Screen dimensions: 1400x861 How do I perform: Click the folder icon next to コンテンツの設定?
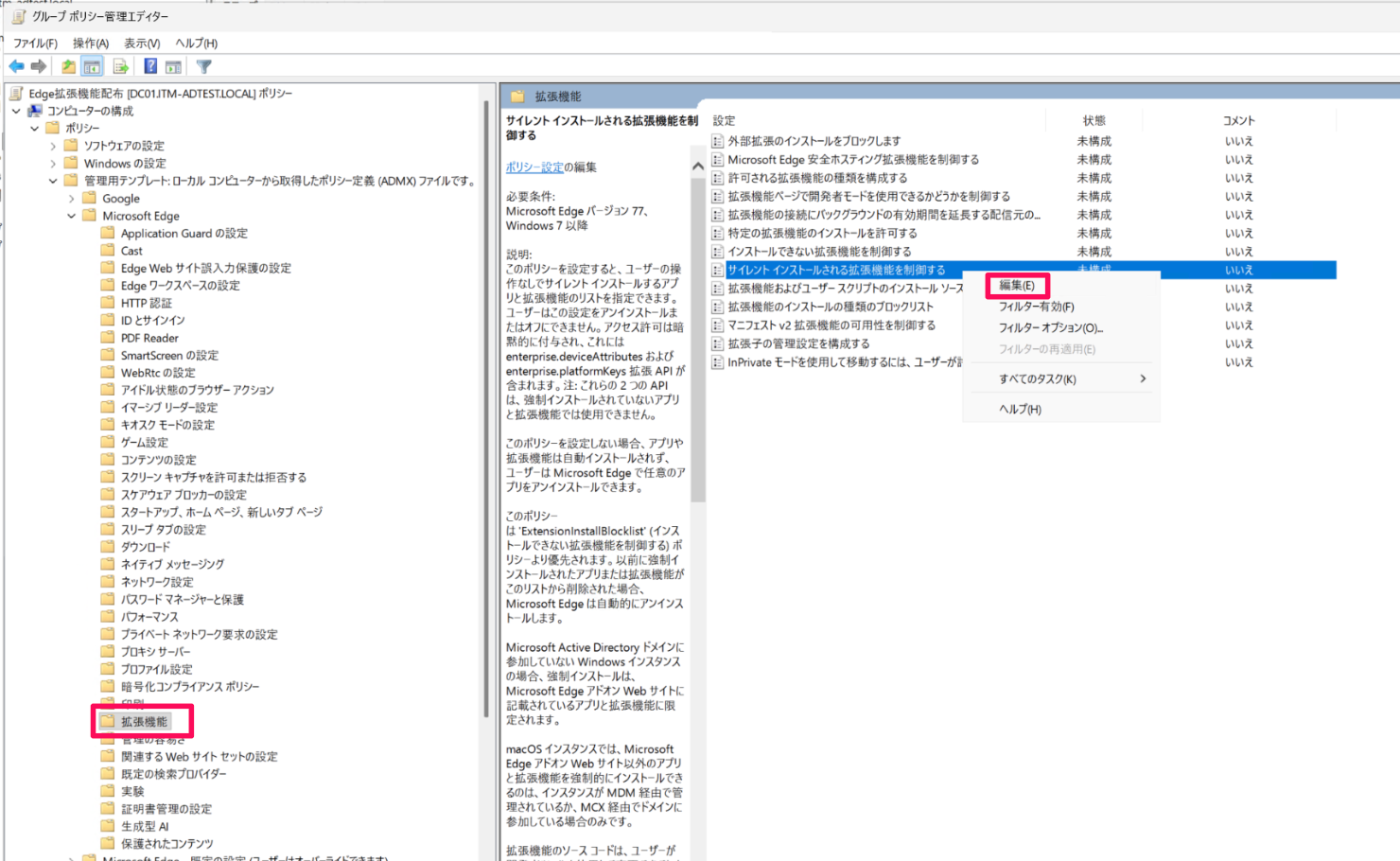click(x=108, y=460)
